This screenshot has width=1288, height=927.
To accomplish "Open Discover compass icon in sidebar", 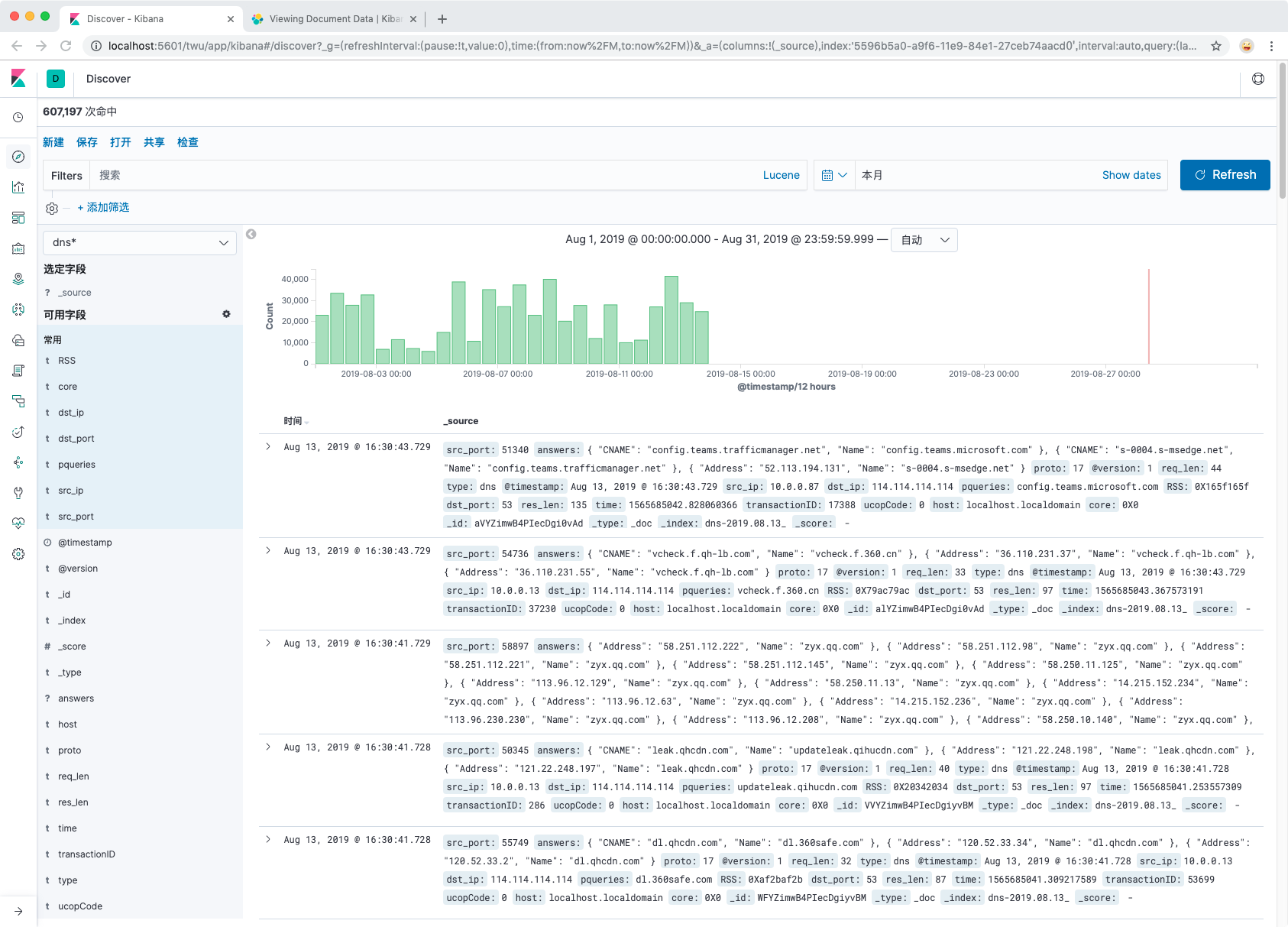I will [x=18, y=157].
